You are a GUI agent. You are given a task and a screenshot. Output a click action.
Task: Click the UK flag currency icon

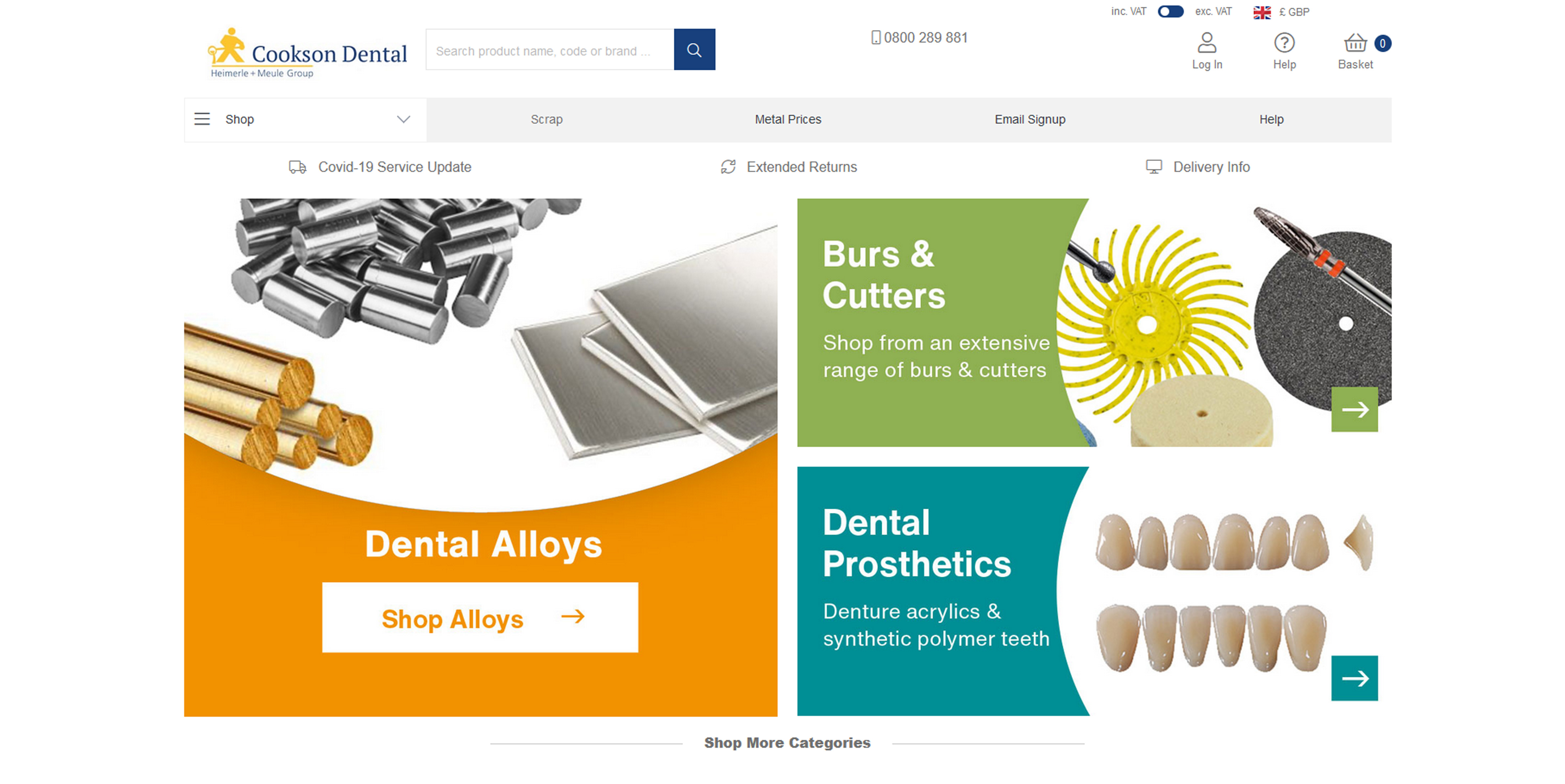pyautogui.click(x=1261, y=12)
